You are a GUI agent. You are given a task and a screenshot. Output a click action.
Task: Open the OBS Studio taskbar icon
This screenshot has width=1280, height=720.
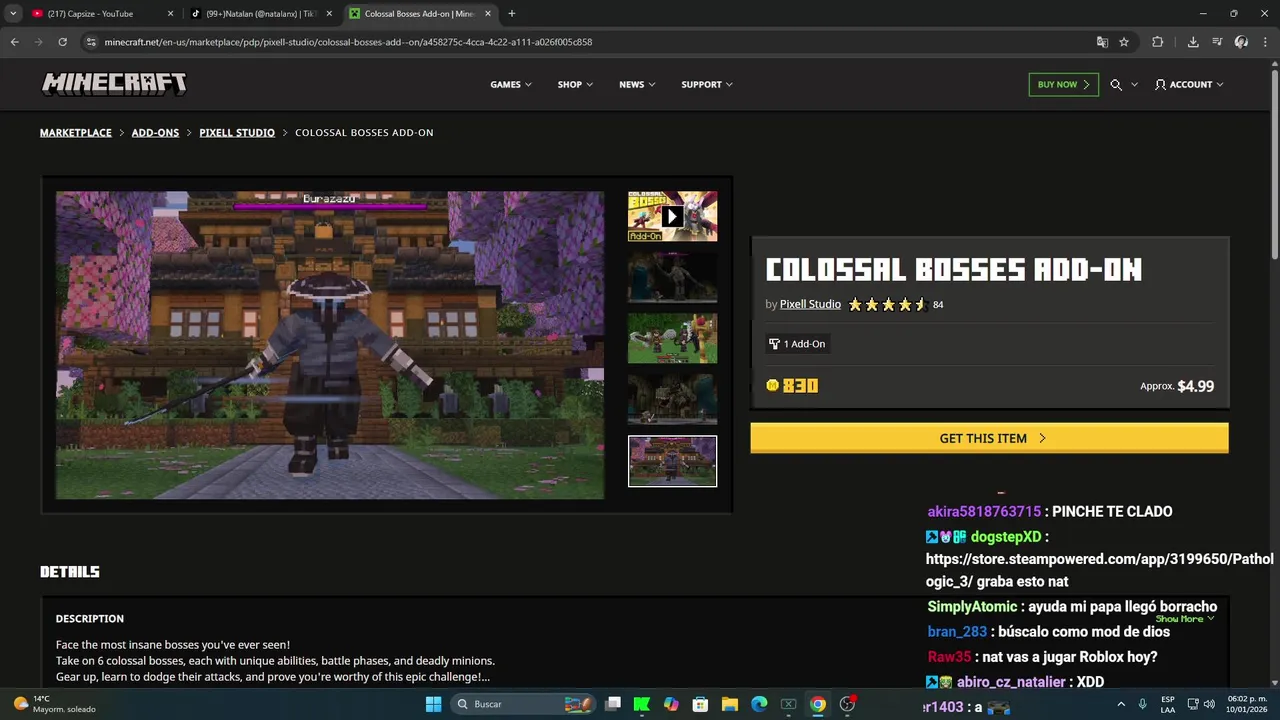coord(847,704)
